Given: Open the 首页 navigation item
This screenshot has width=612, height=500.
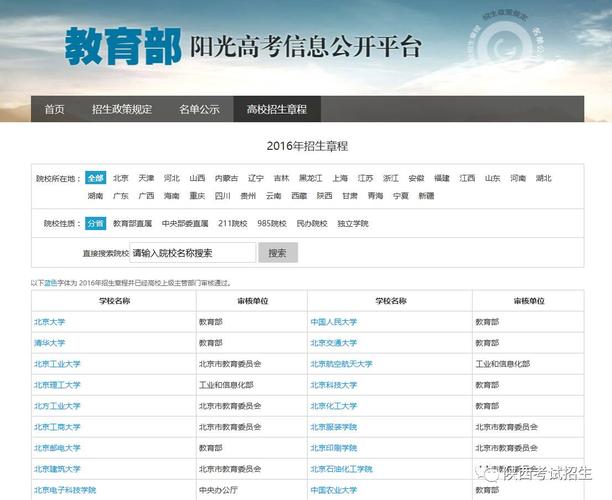Looking at the screenshot, I should coord(54,109).
